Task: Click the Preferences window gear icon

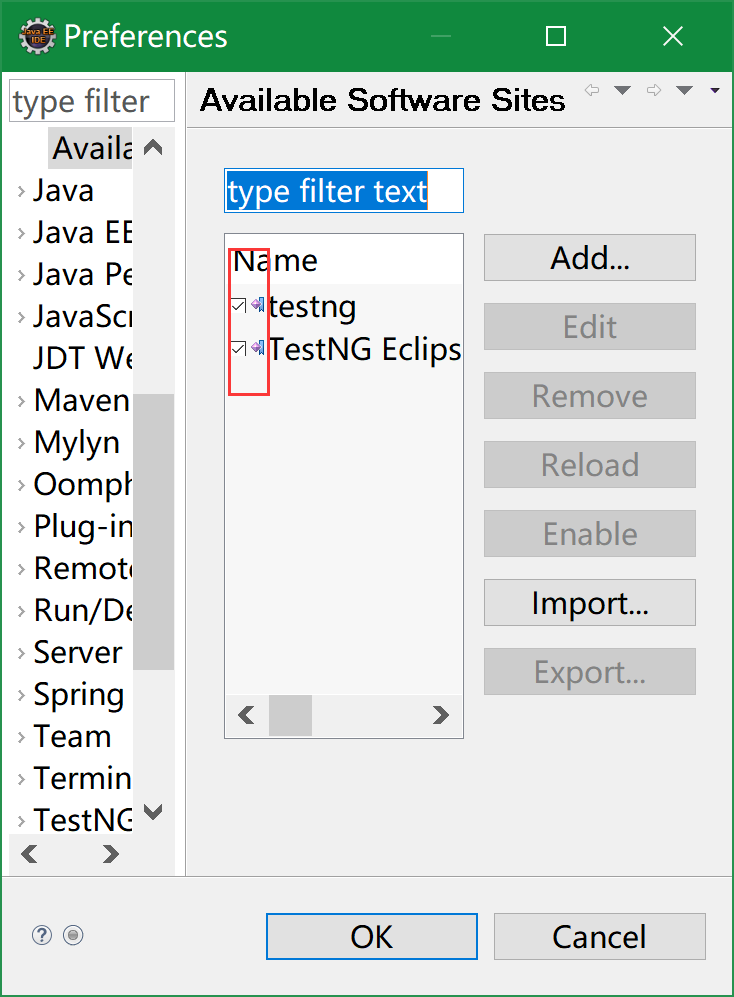Action: [x=38, y=36]
